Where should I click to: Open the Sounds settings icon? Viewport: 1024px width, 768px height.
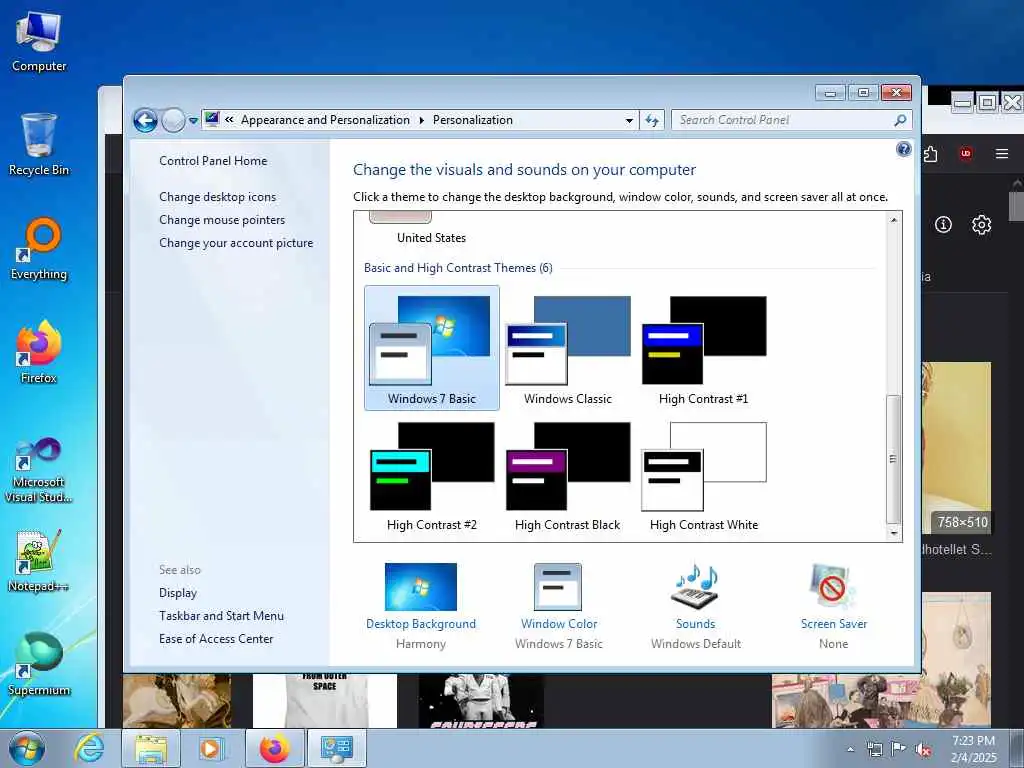[695, 586]
